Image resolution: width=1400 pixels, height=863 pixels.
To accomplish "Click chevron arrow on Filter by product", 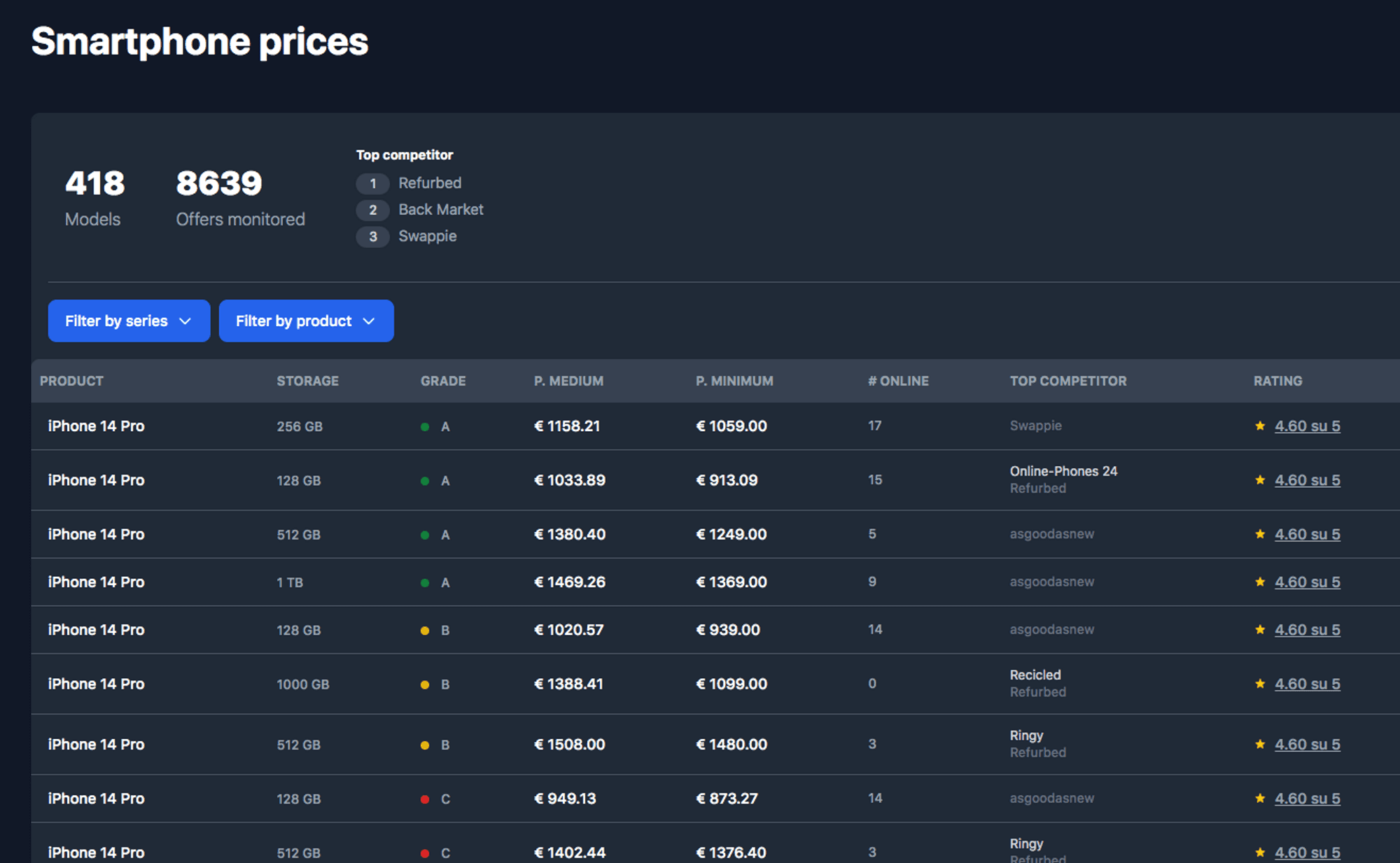I will click(369, 321).
